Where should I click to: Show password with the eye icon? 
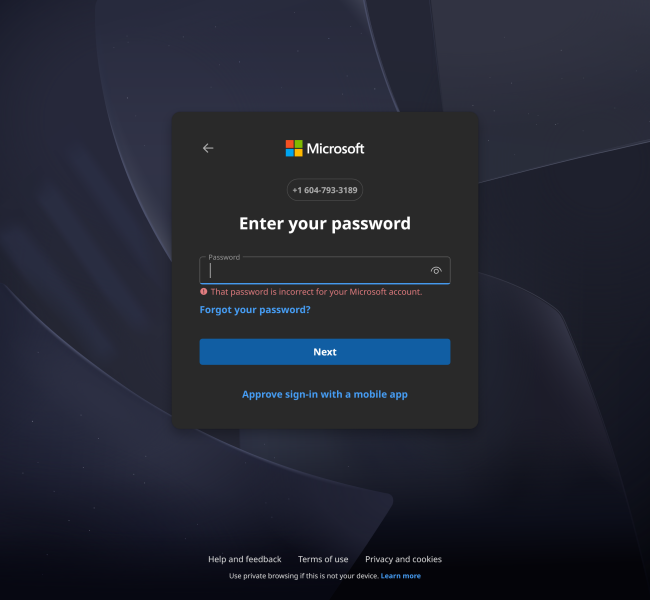[x=436, y=271]
